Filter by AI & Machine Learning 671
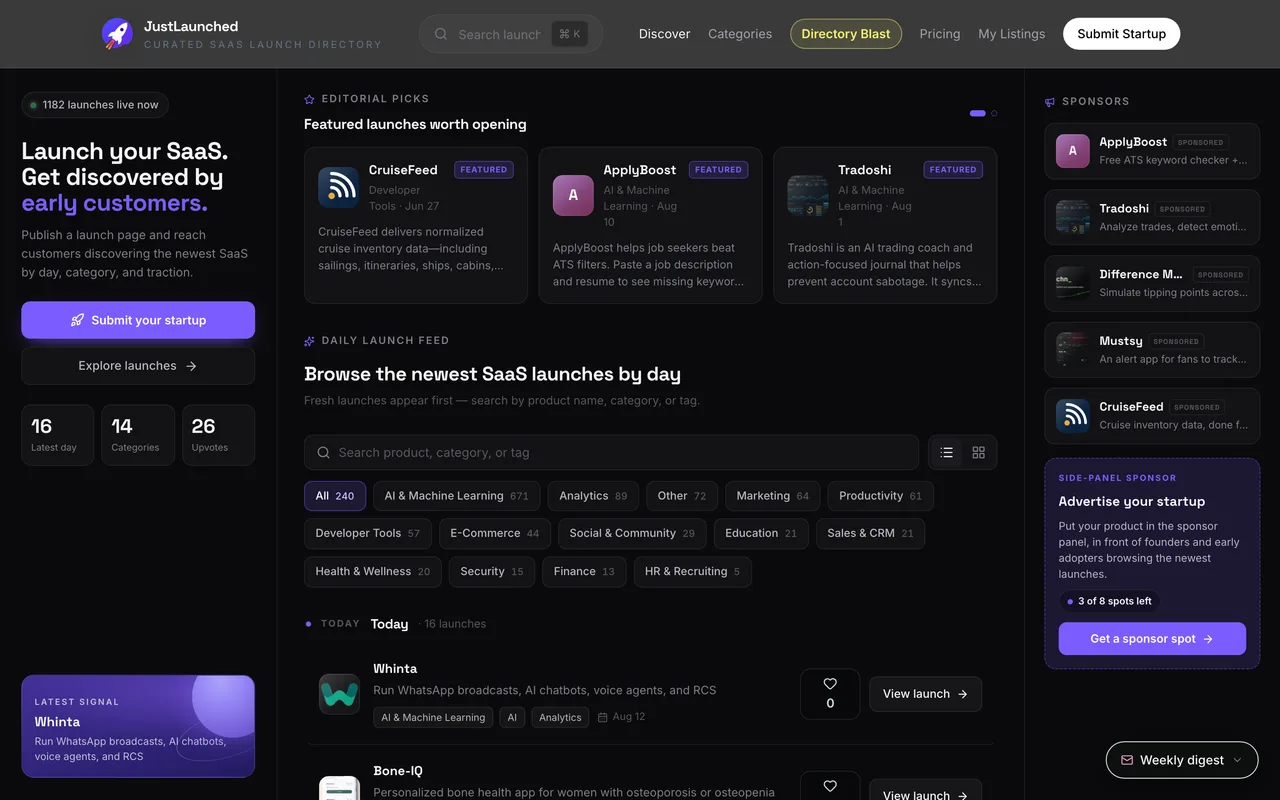 (x=457, y=496)
